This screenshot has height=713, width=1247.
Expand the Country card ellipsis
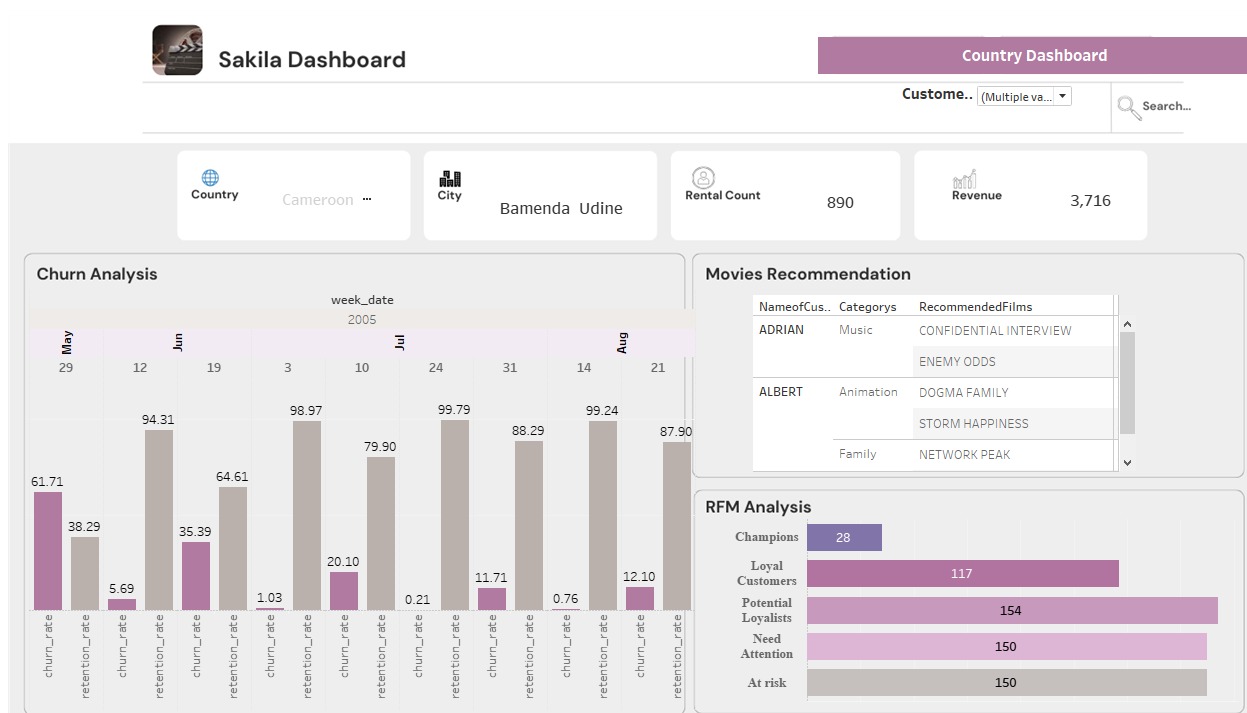[x=367, y=199]
